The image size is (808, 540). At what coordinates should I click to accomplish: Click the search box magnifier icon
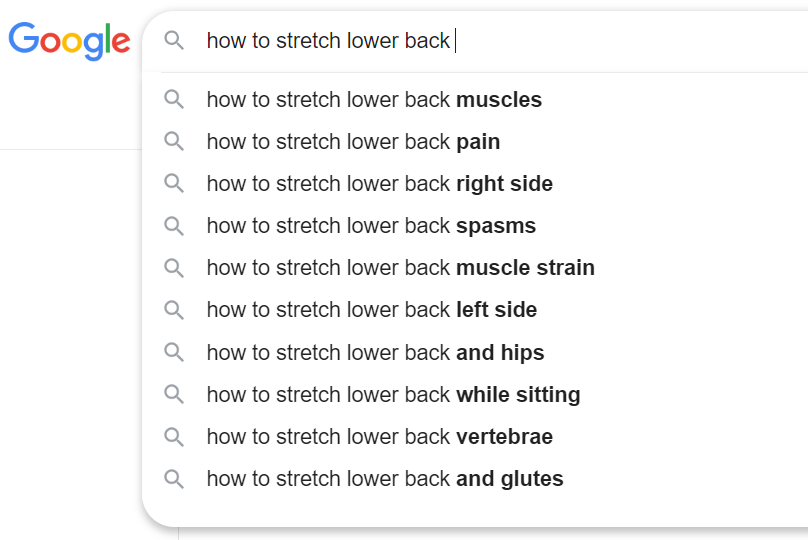click(x=174, y=40)
